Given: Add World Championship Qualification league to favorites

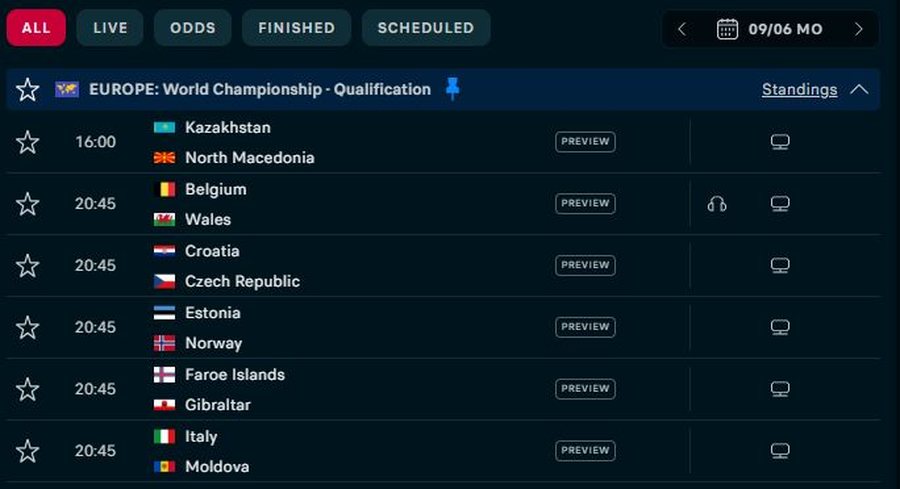Looking at the screenshot, I should (x=28, y=90).
